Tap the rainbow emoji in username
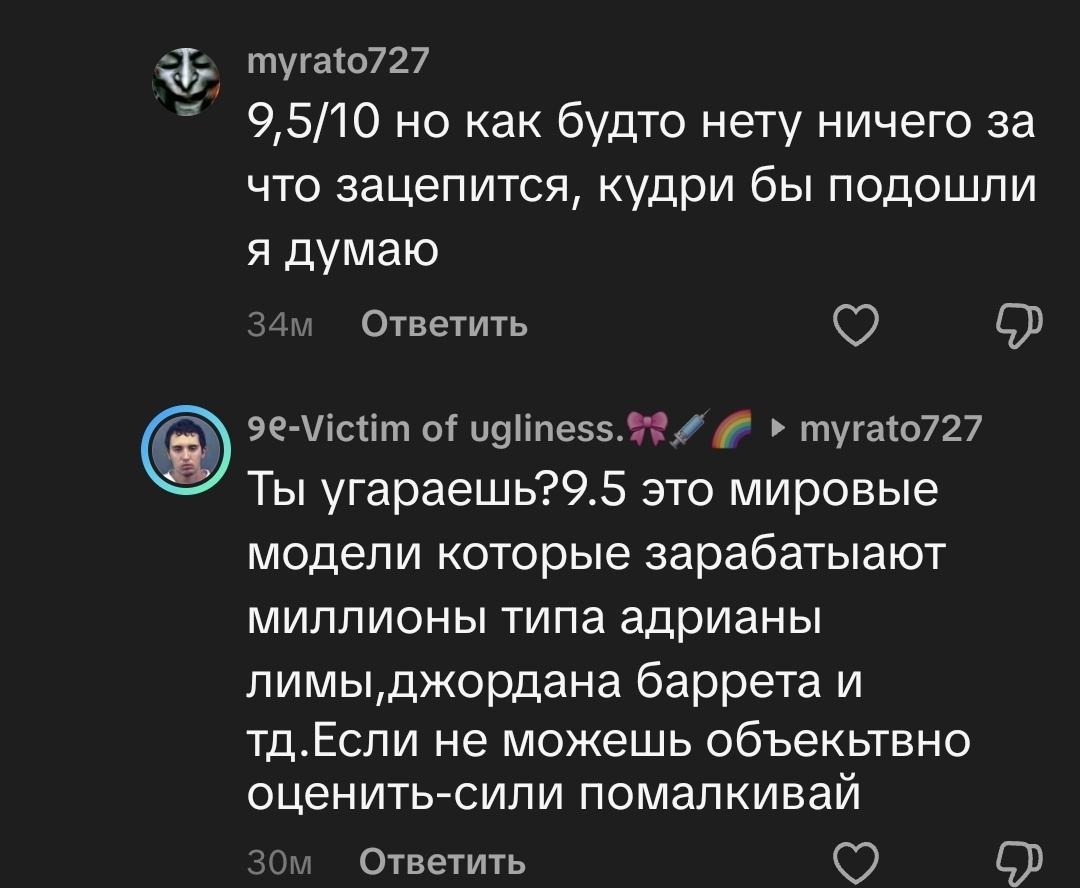The width and height of the screenshot is (1080, 888). click(x=732, y=428)
